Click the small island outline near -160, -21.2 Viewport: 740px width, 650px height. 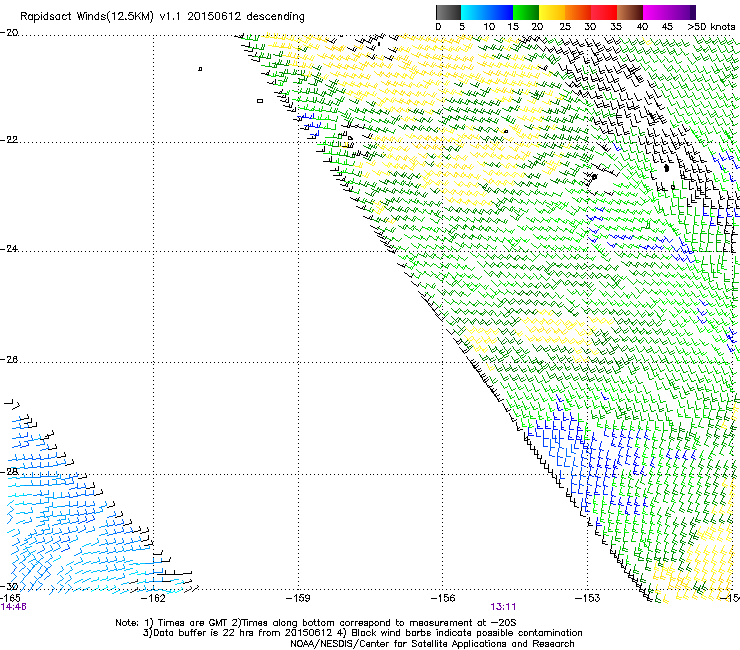[260, 101]
